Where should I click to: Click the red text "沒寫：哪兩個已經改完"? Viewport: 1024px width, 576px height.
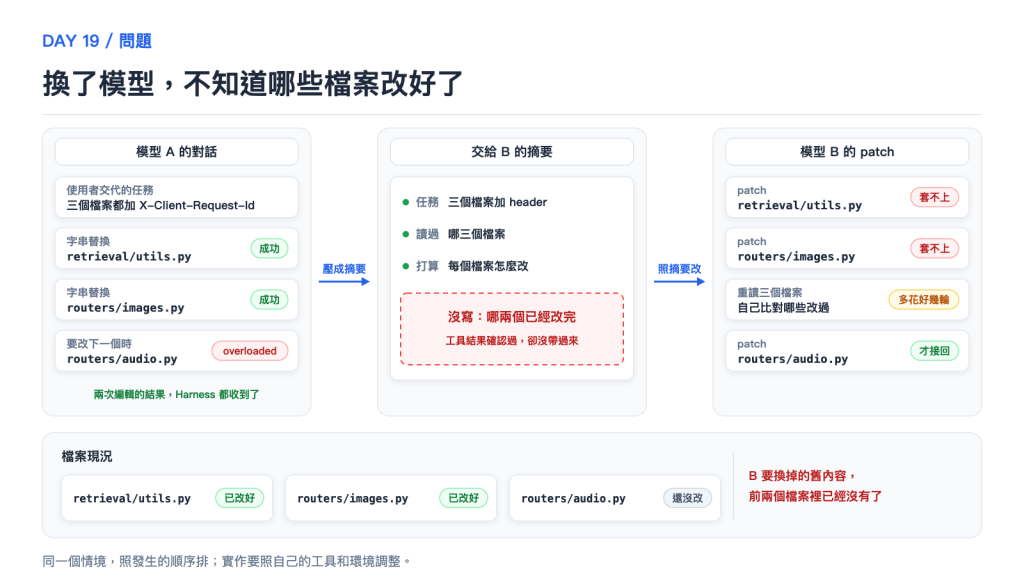point(512,317)
